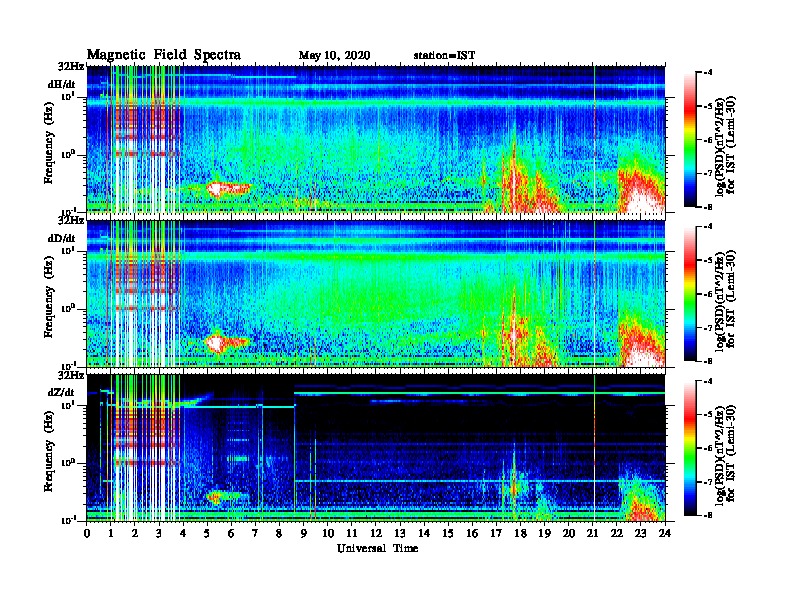Click hour 8 on the Universal Time axis

click(x=279, y=534)
